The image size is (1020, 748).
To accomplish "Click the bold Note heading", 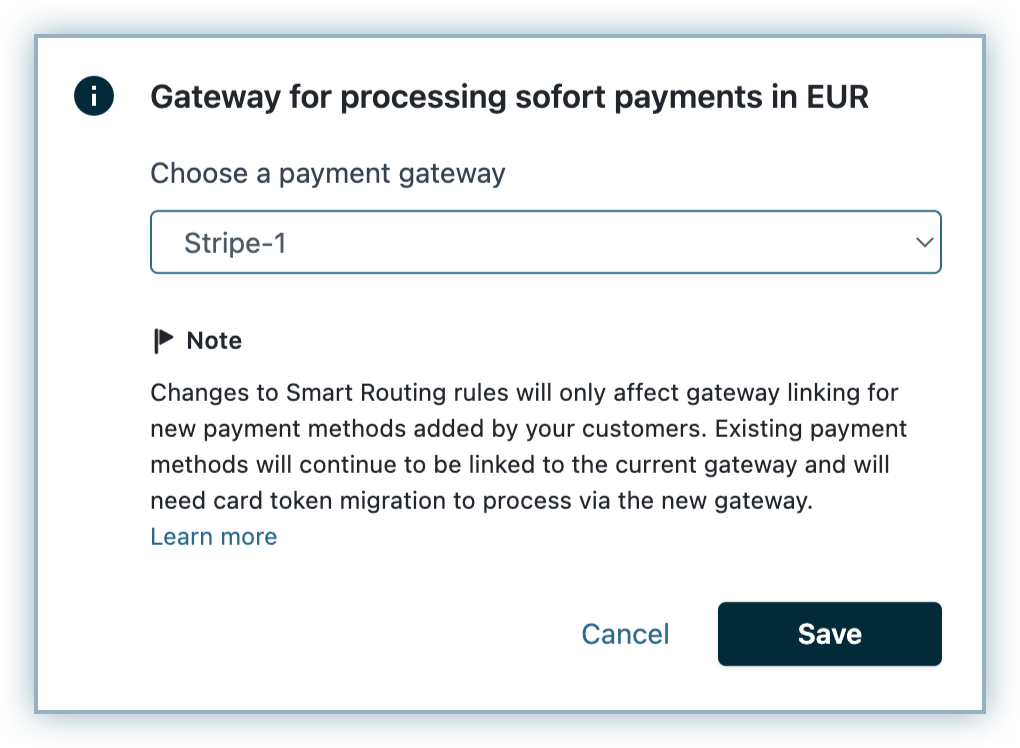I will point(214,341).
